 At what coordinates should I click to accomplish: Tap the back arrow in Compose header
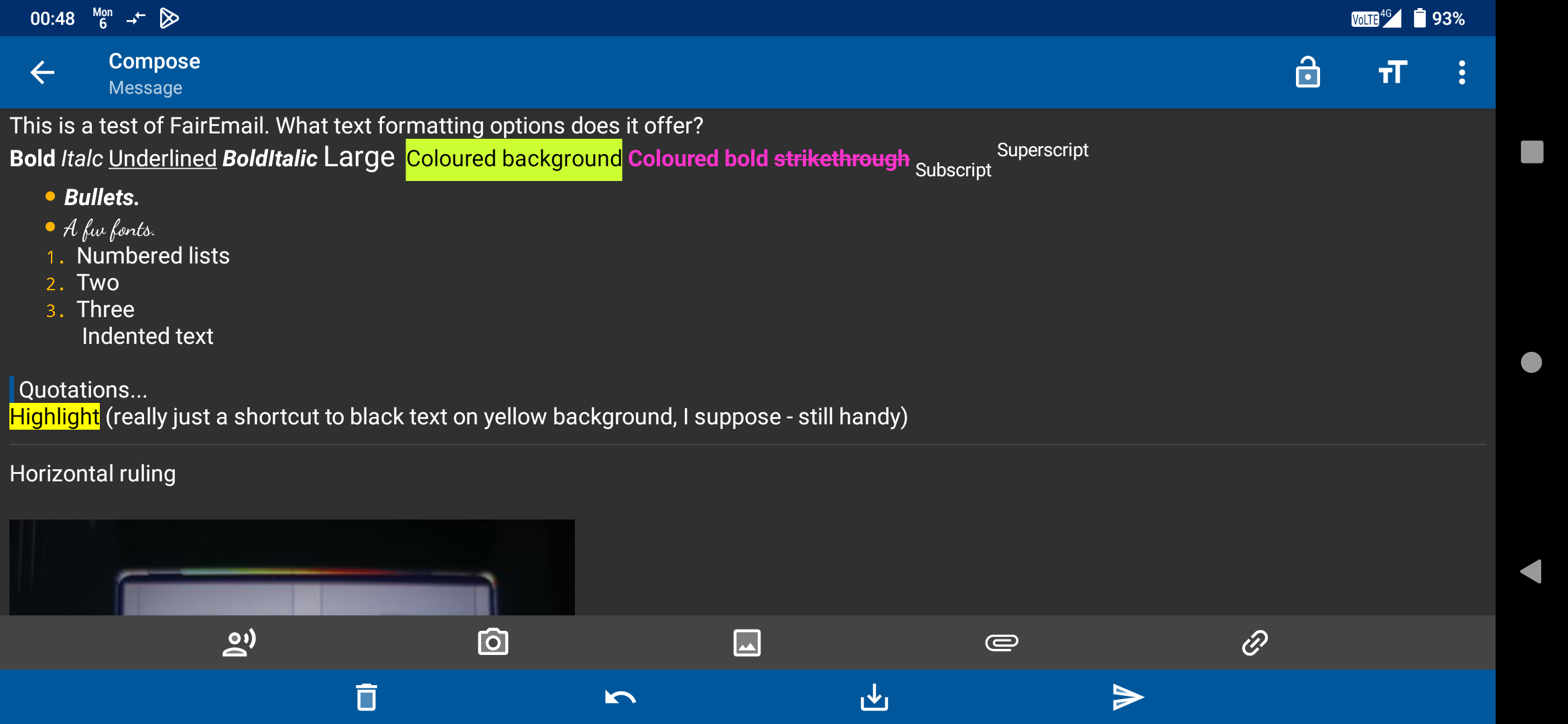[x=42, y=72]
